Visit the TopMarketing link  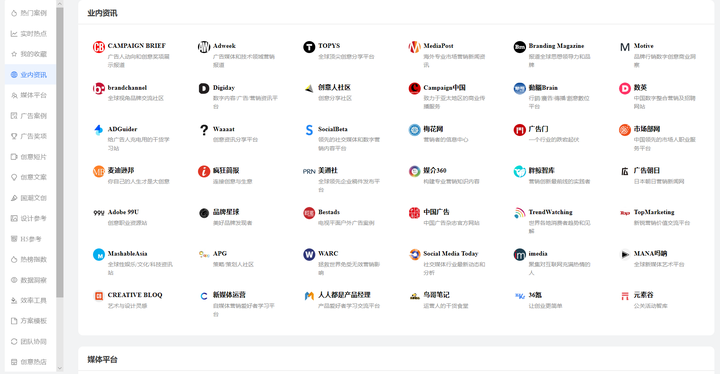[x=654, y=212]
